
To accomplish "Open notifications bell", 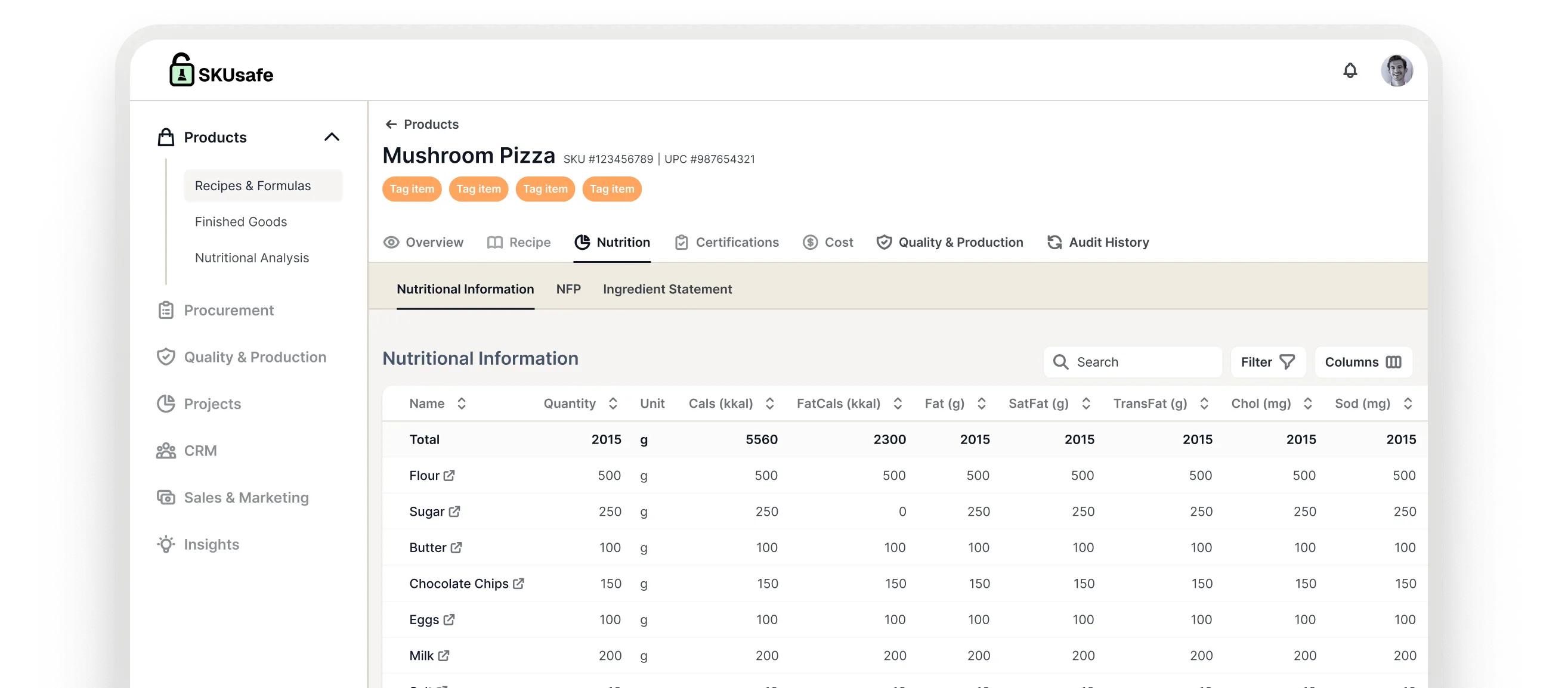I will (1350, 71).
